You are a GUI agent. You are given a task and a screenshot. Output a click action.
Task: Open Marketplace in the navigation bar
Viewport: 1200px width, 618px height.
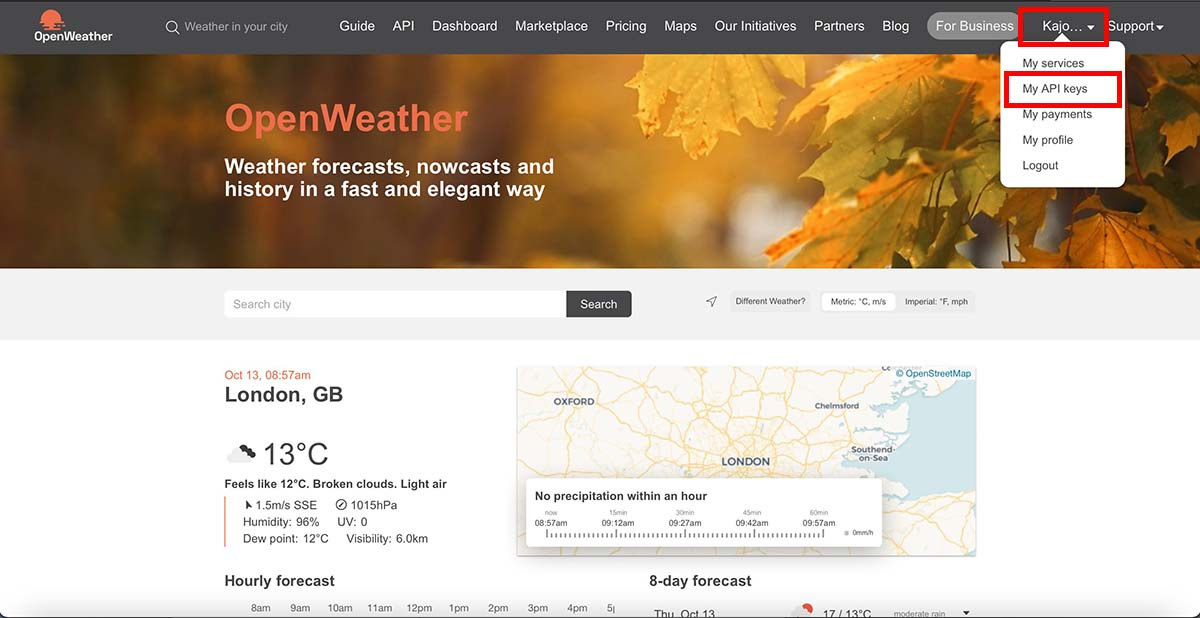[x=551, y=26]
